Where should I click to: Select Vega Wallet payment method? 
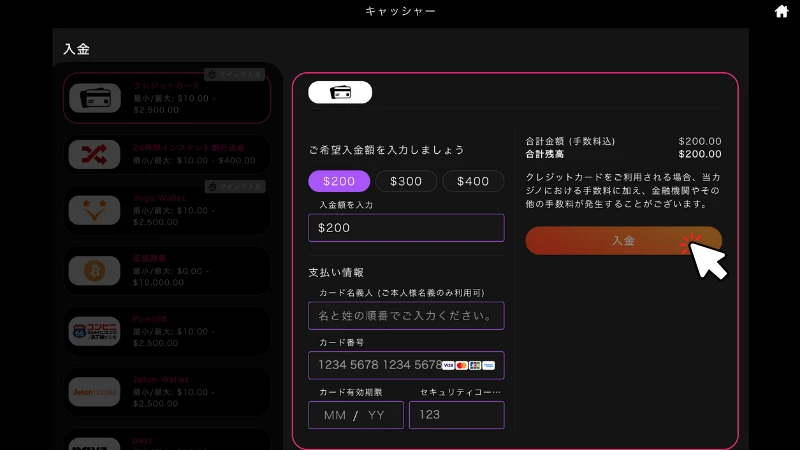coord(167,210)
